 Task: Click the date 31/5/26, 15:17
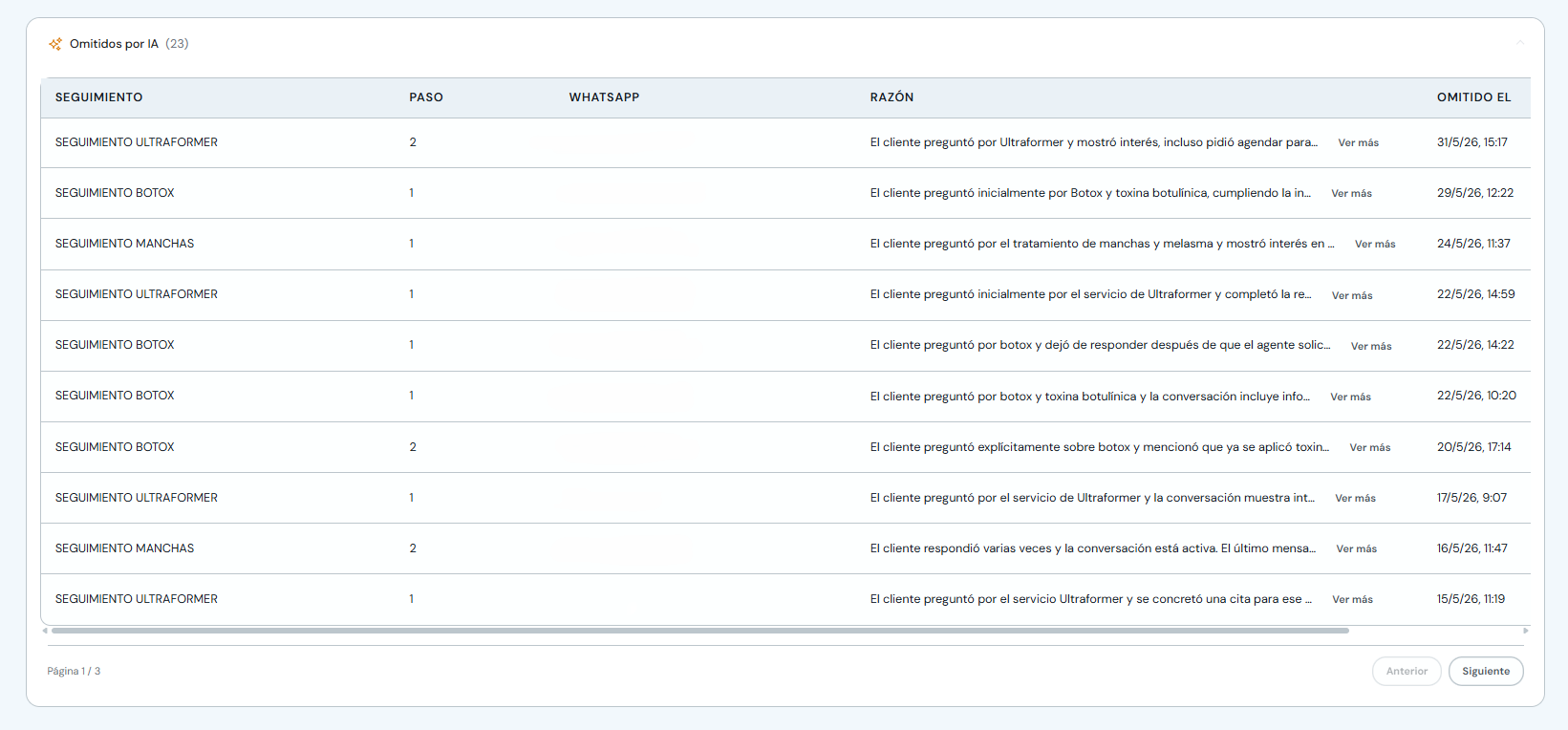(x=1472, y=142)
